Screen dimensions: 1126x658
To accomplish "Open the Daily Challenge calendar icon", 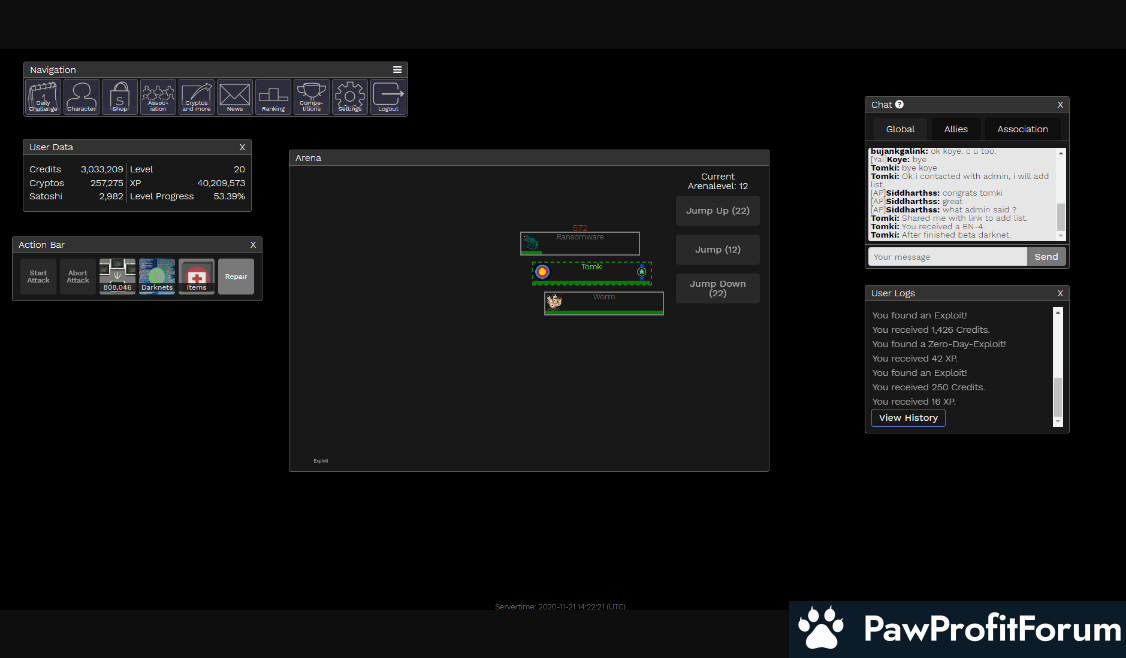I will click(43, 97).
